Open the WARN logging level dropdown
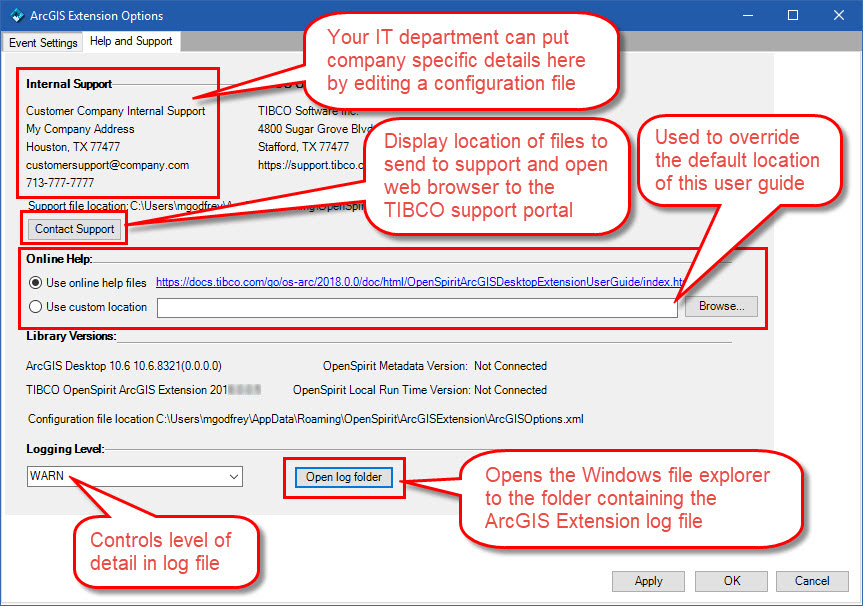The width and height of the screenshot is (863, 606). [134, 476]
